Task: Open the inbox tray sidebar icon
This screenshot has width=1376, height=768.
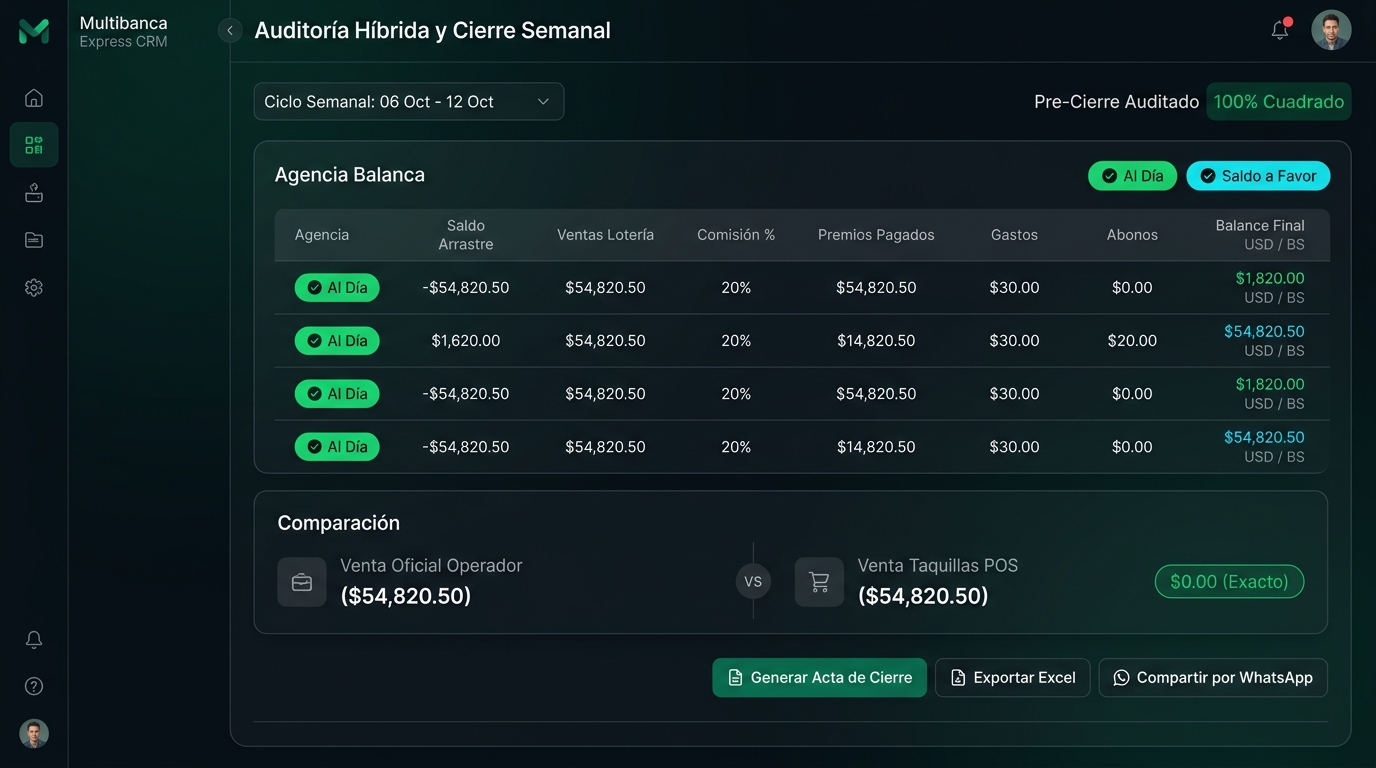Action: 34,193
